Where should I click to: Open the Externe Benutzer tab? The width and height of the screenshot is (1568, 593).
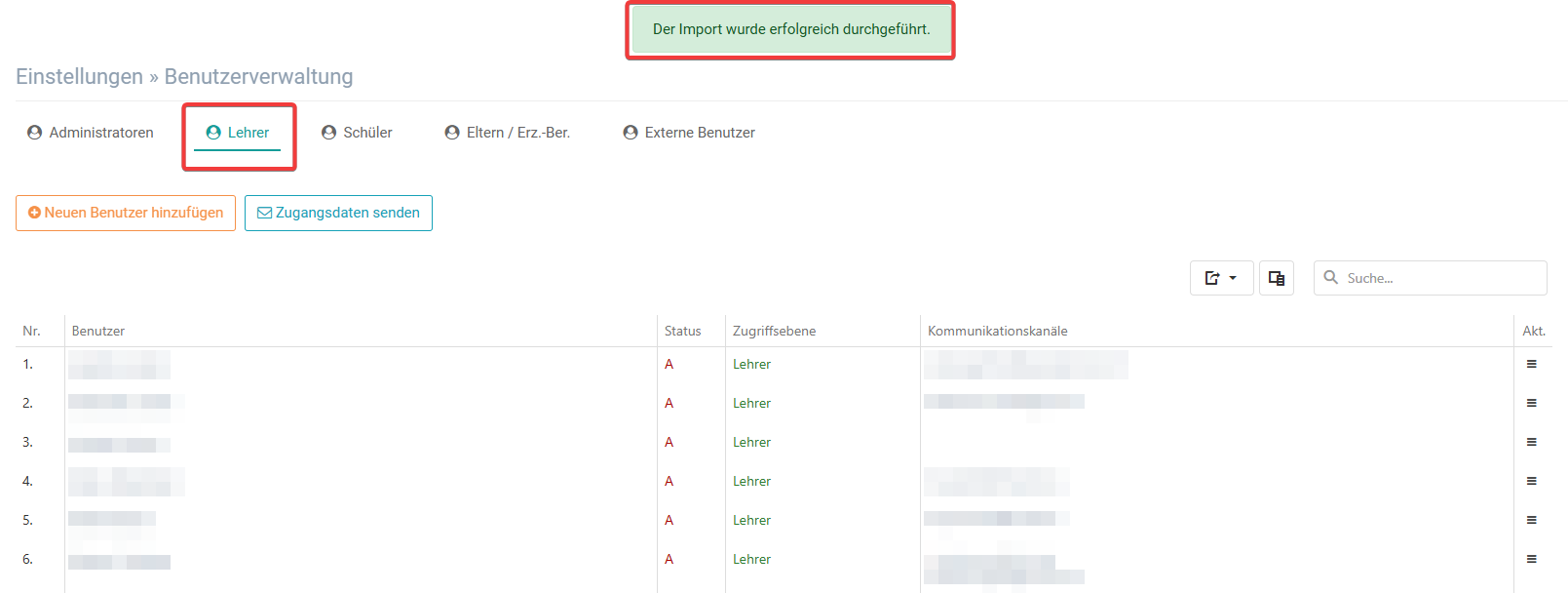coord(689,133)
